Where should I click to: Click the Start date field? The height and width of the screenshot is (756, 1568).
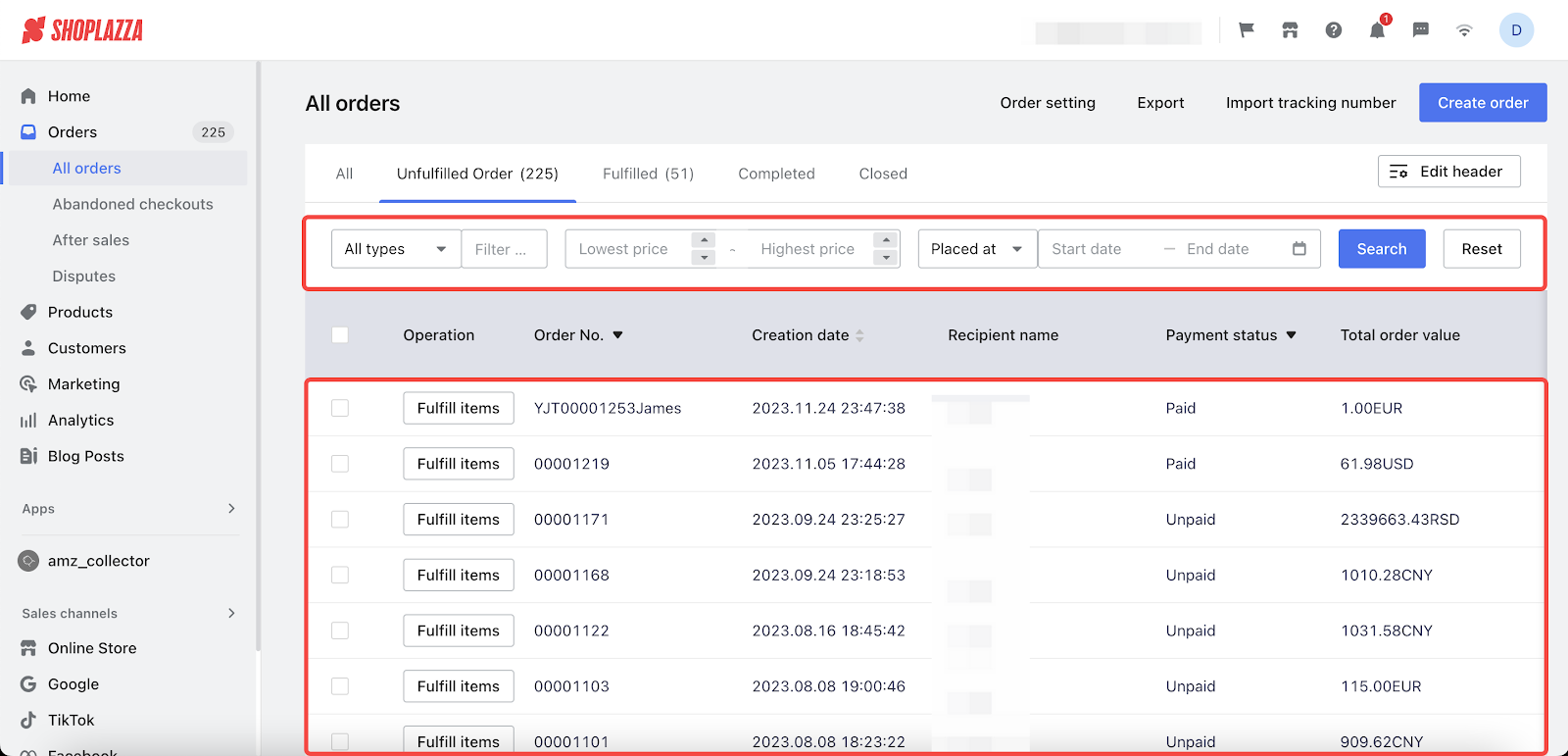click(x=1100, y=249)
